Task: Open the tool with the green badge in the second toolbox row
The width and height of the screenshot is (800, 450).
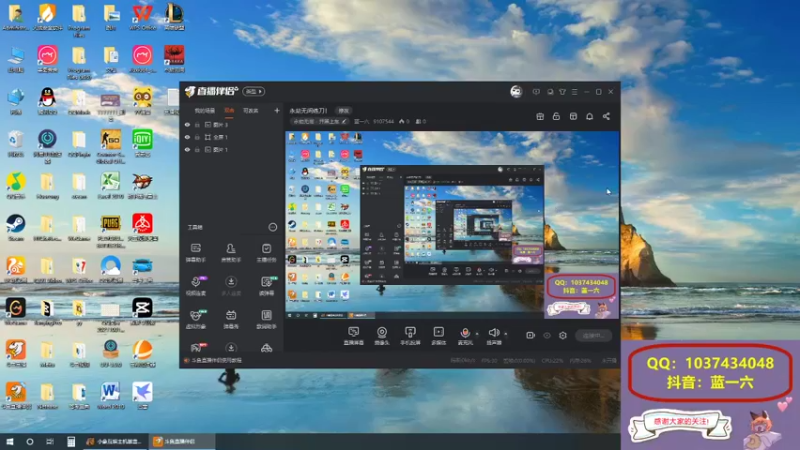Action: [x=266, y=286]
